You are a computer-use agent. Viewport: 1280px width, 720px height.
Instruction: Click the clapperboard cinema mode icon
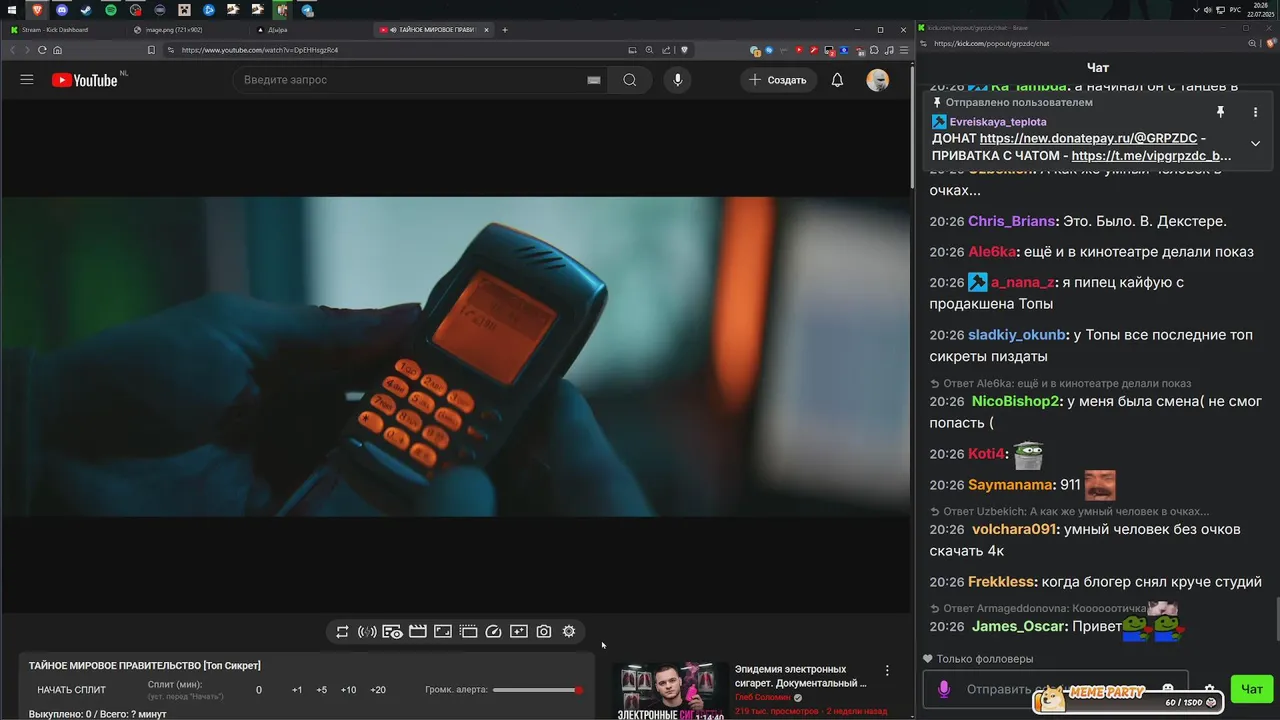coord(418,632)
